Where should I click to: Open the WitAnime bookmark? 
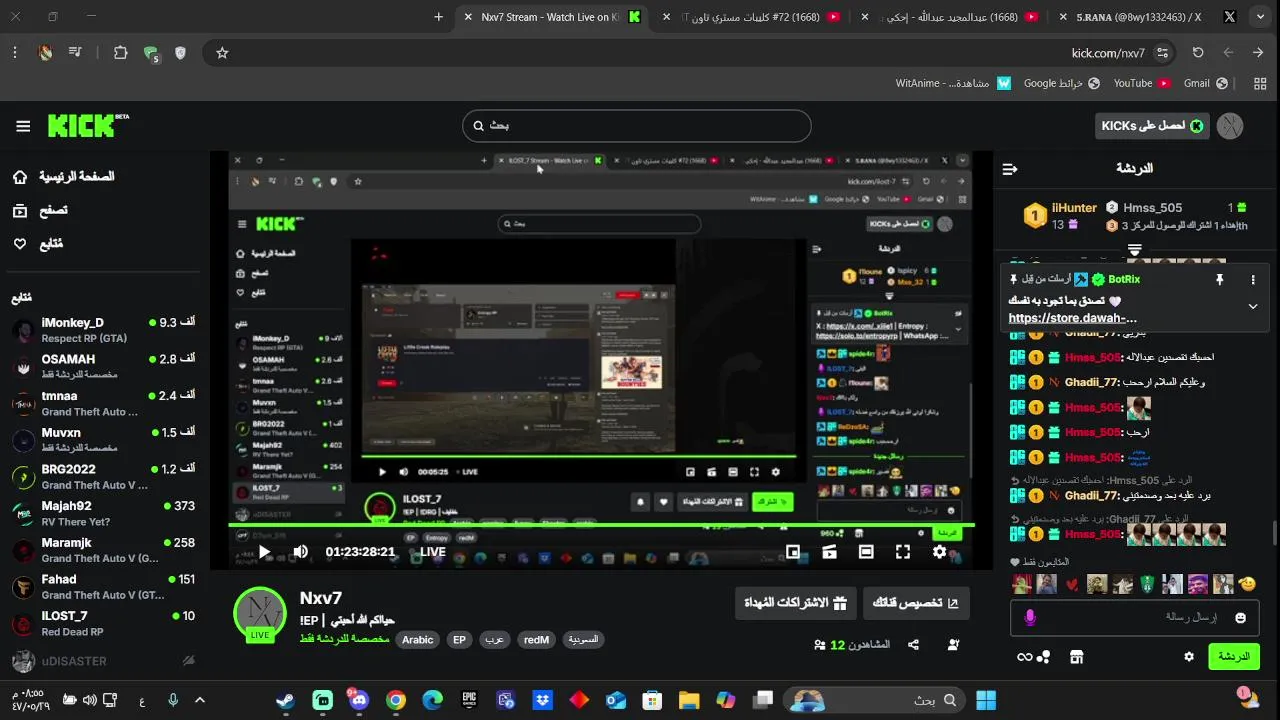[953, 83]
